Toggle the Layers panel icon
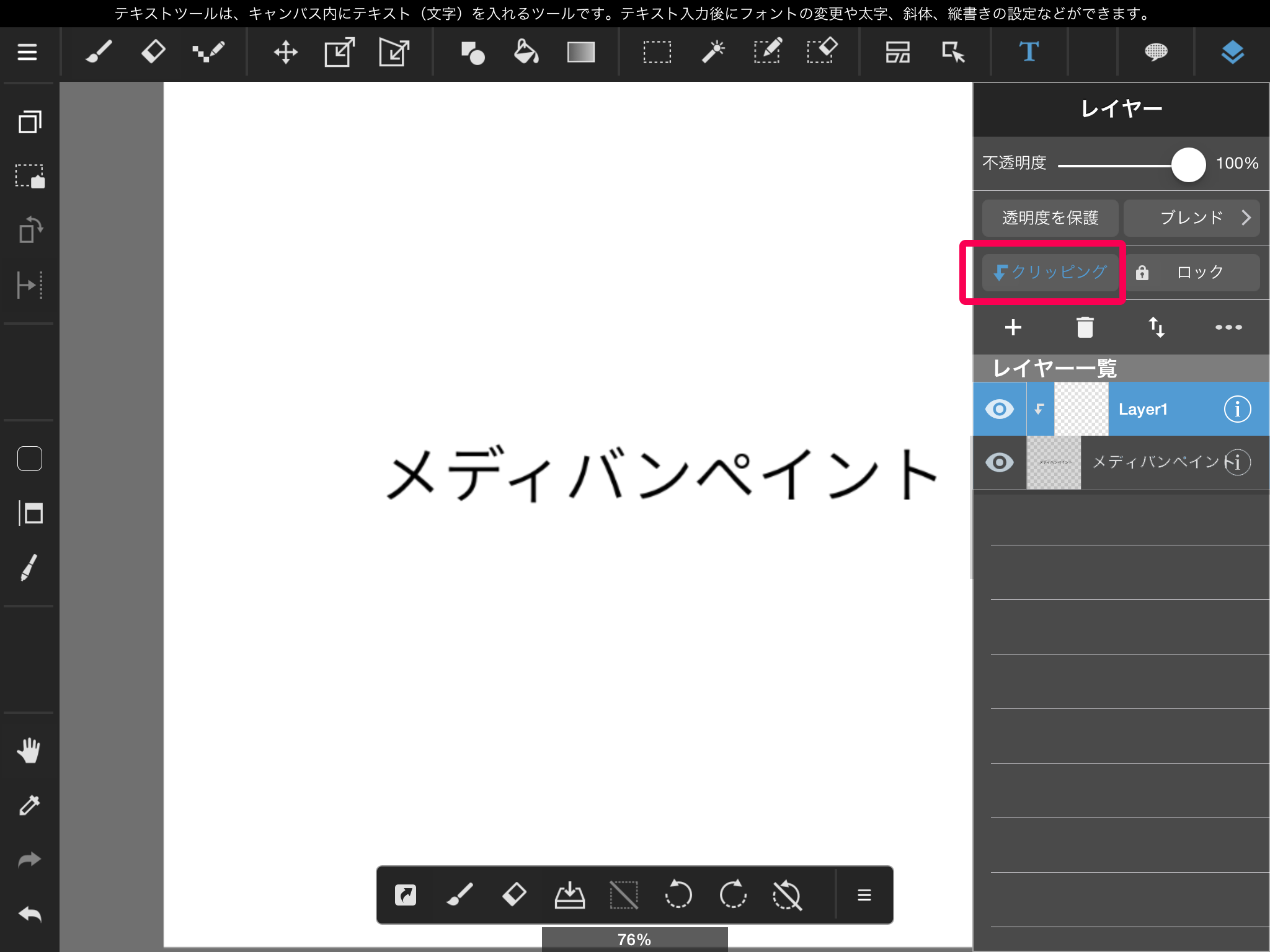Viewport: 1270px width, 952px height. [x=1233, y=53]
